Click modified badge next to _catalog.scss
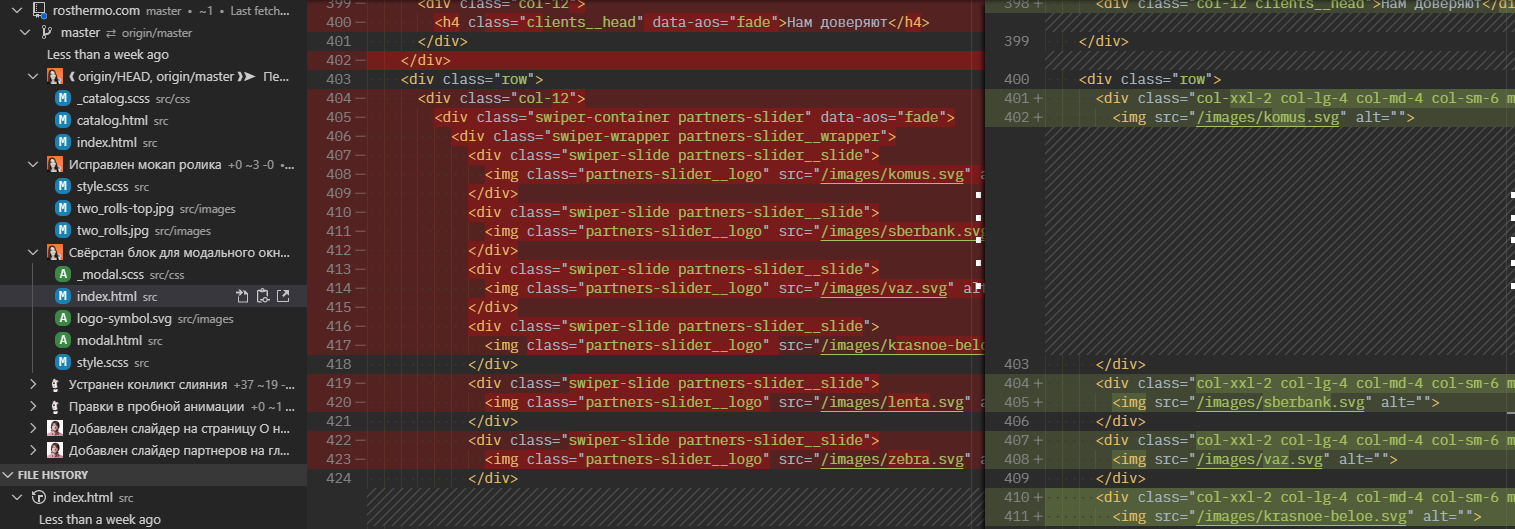Image resolution: width=1515 pixels, height=529 pixels. [x=63, y=99]
